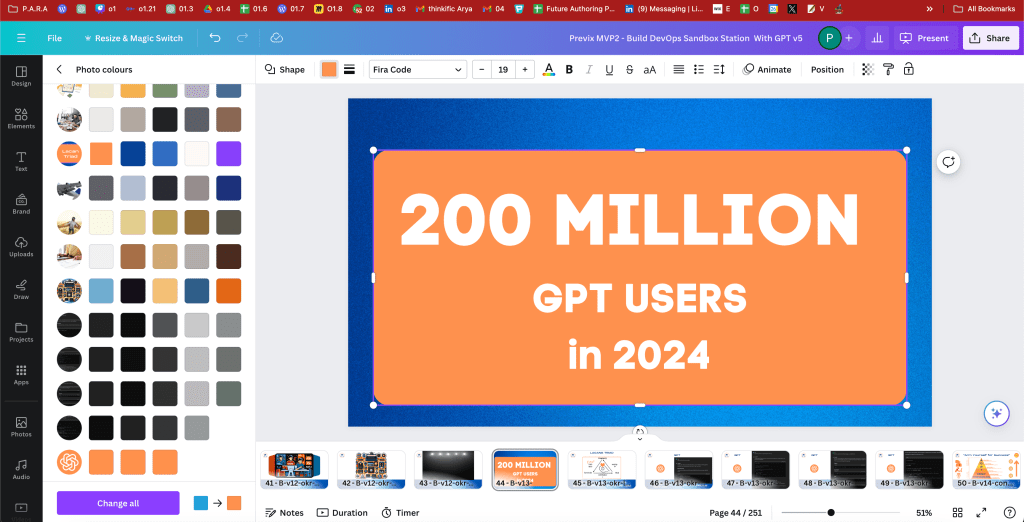Open the File menu
This screenshot has height=522, width=1024.
[x=54, y=38]
